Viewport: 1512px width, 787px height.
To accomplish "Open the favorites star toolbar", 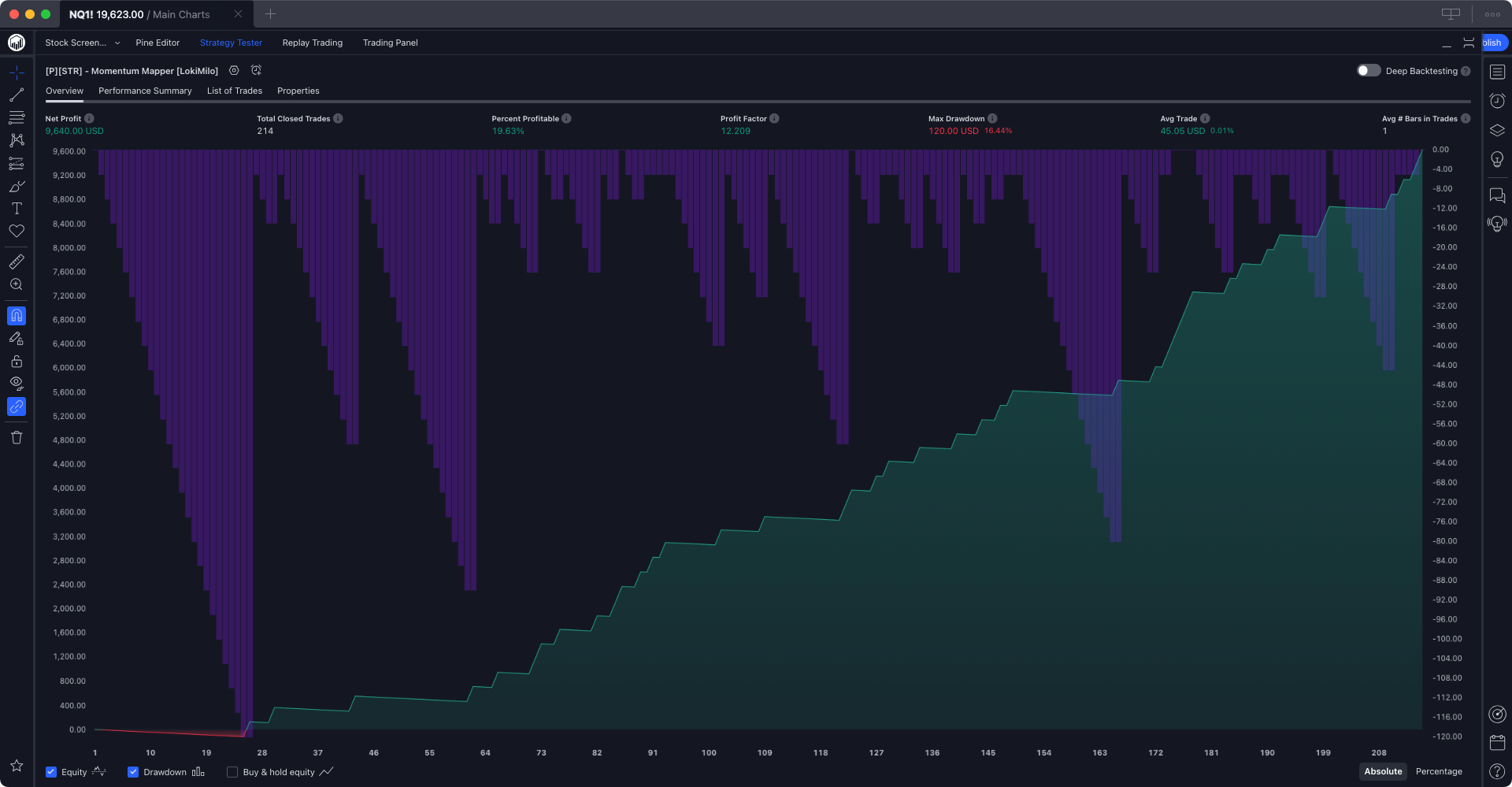I will point(17,766).
